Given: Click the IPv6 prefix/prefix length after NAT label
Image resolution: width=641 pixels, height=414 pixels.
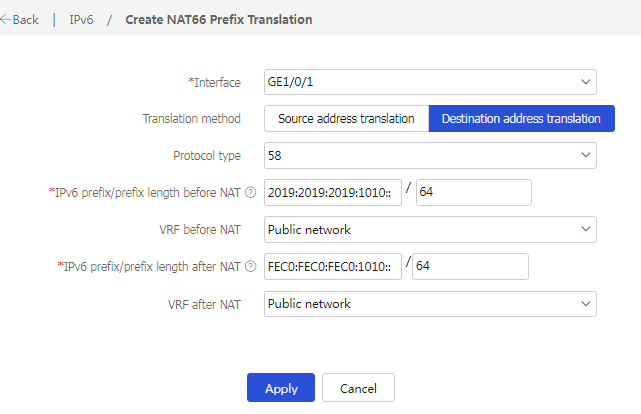Looking at the screenshot, I should coord(149,266).
